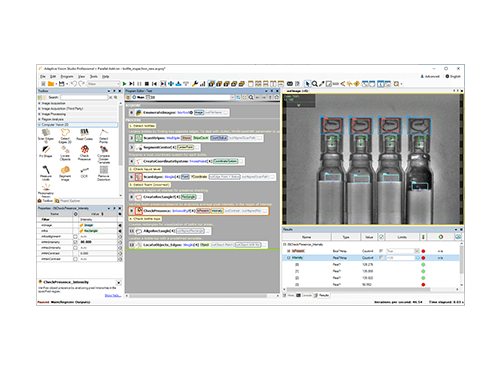
Task: Open the File menu
Action: click(x=43, y=76)
